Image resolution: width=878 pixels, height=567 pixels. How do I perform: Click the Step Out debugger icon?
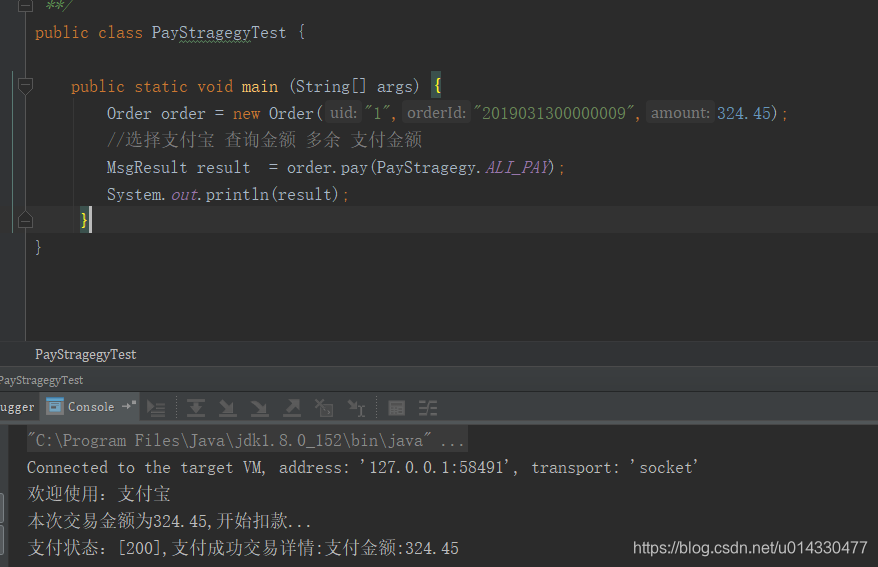292,408
